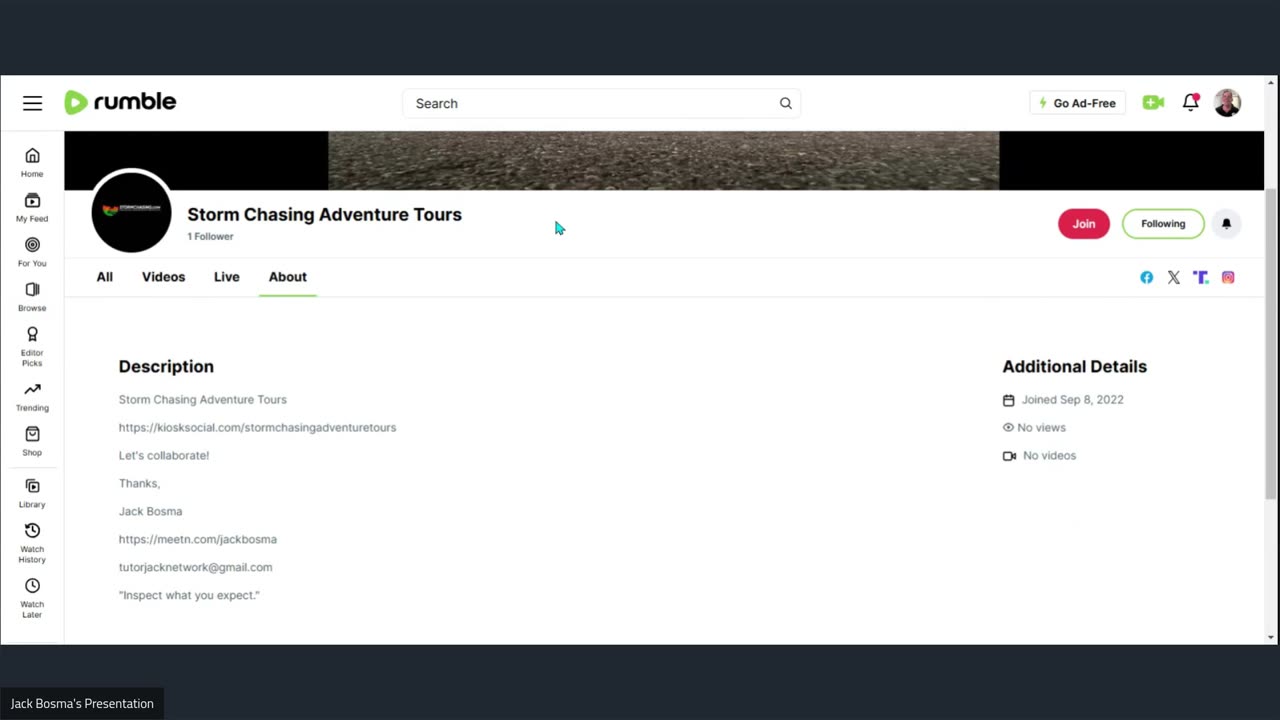Image resolution: width=1280 pixels, height=720 pixels.
Task: Click the search magnifier icon
Action: pos(786,103)
